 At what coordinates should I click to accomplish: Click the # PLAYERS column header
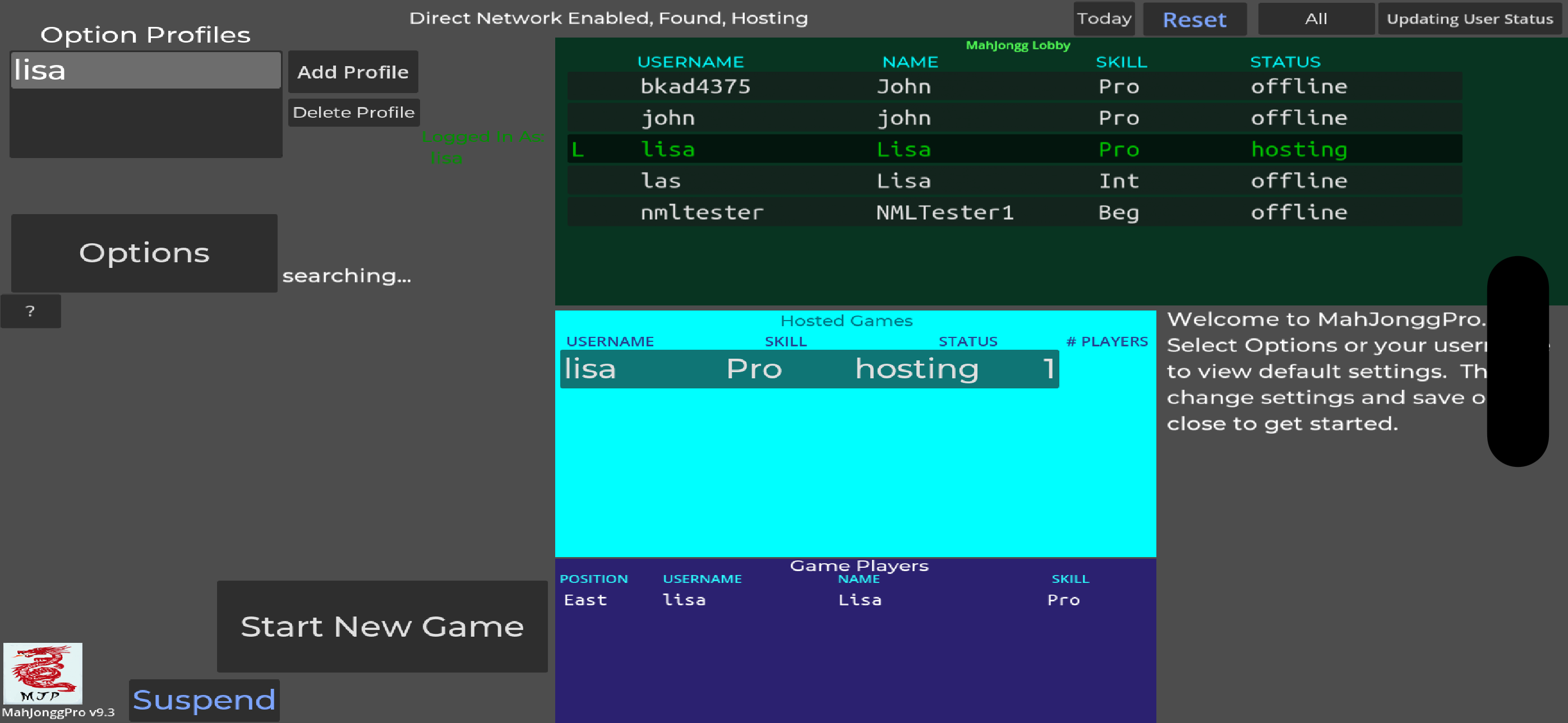coord(1106,341)
